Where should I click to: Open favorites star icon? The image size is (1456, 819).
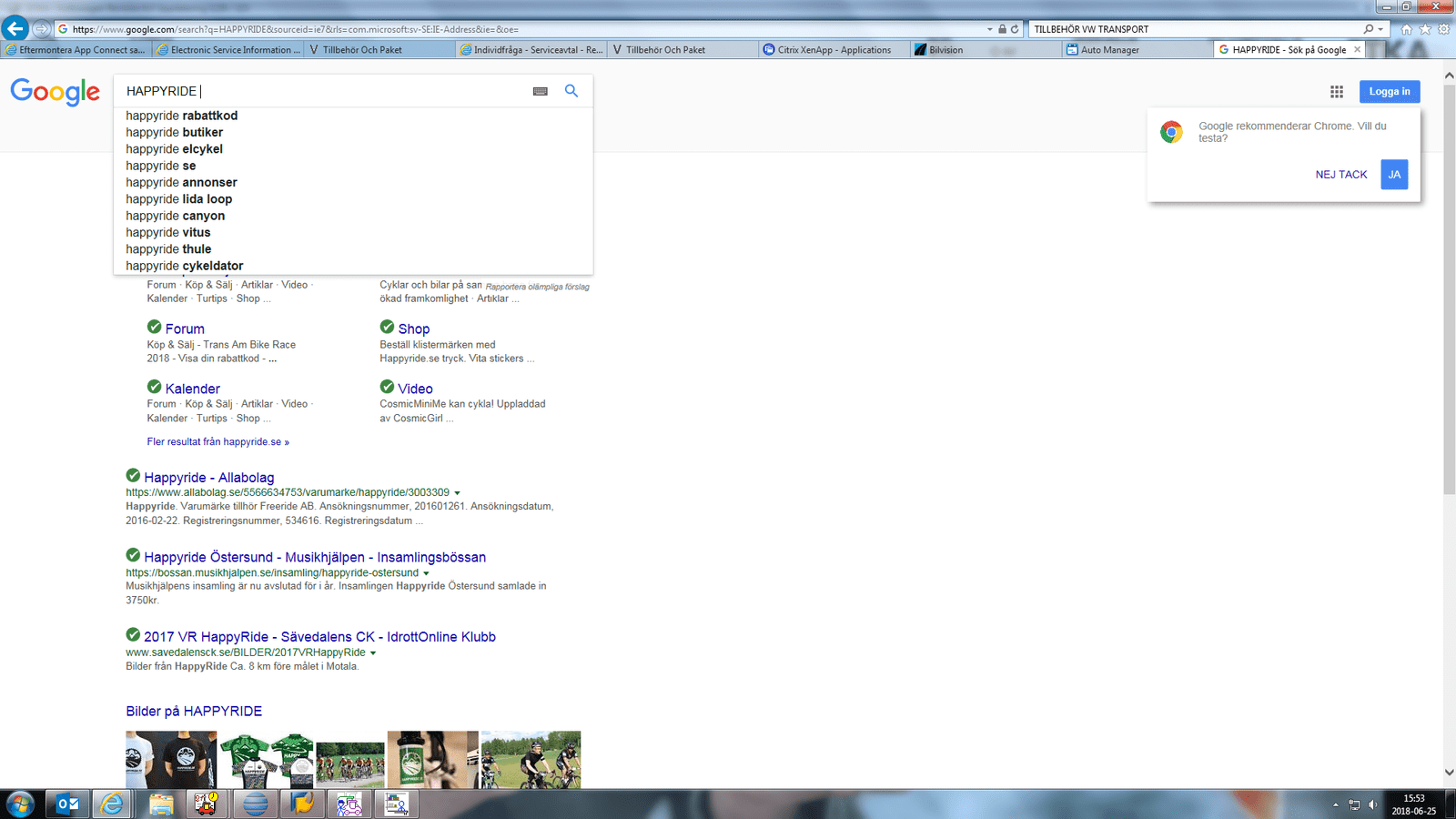tap(1425, 29)
